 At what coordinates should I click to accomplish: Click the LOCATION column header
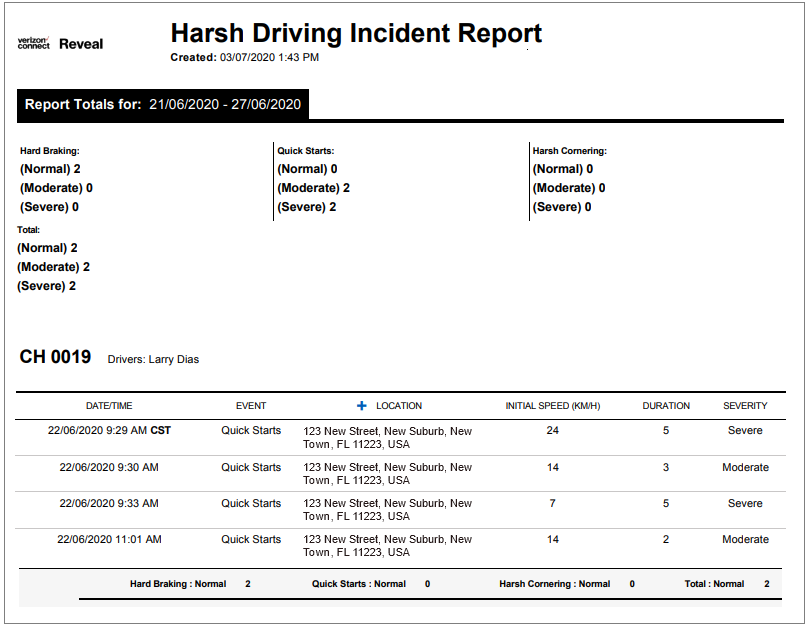pyautogui.click(x=399, y=406)
